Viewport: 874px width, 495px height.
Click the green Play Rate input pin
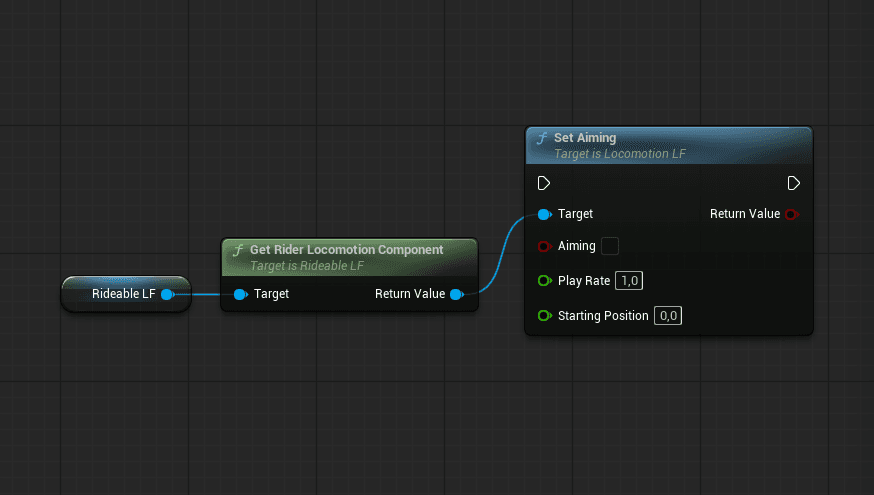(544, 280)
